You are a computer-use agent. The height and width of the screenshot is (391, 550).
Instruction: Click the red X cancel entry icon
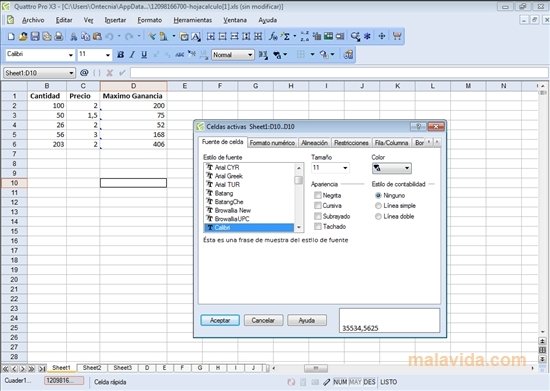[109, 73]
